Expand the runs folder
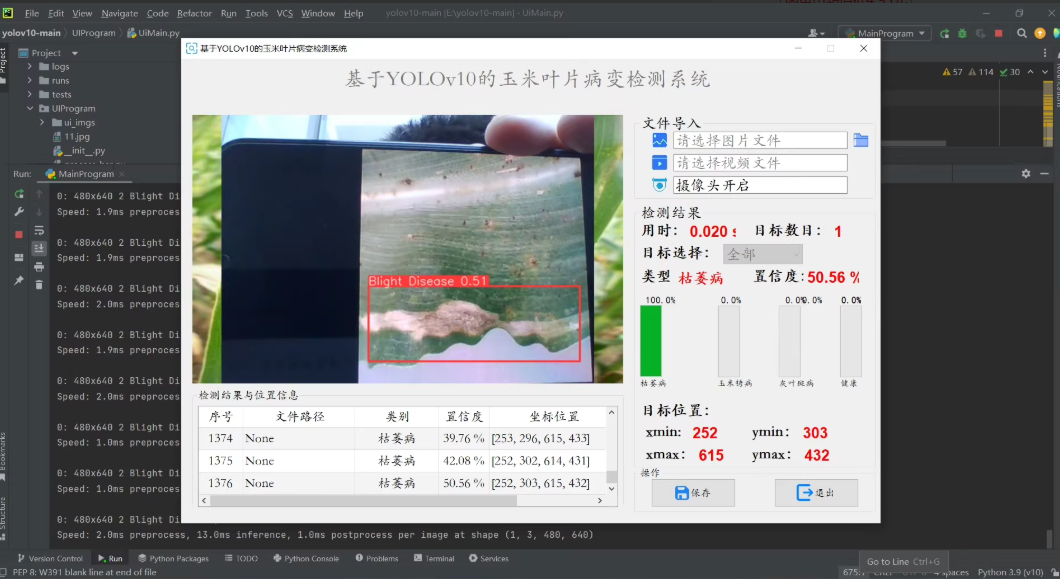Image resolution: width=1060 pixels, height=579 pixels. pyautogui.click(x=30, y=80)
